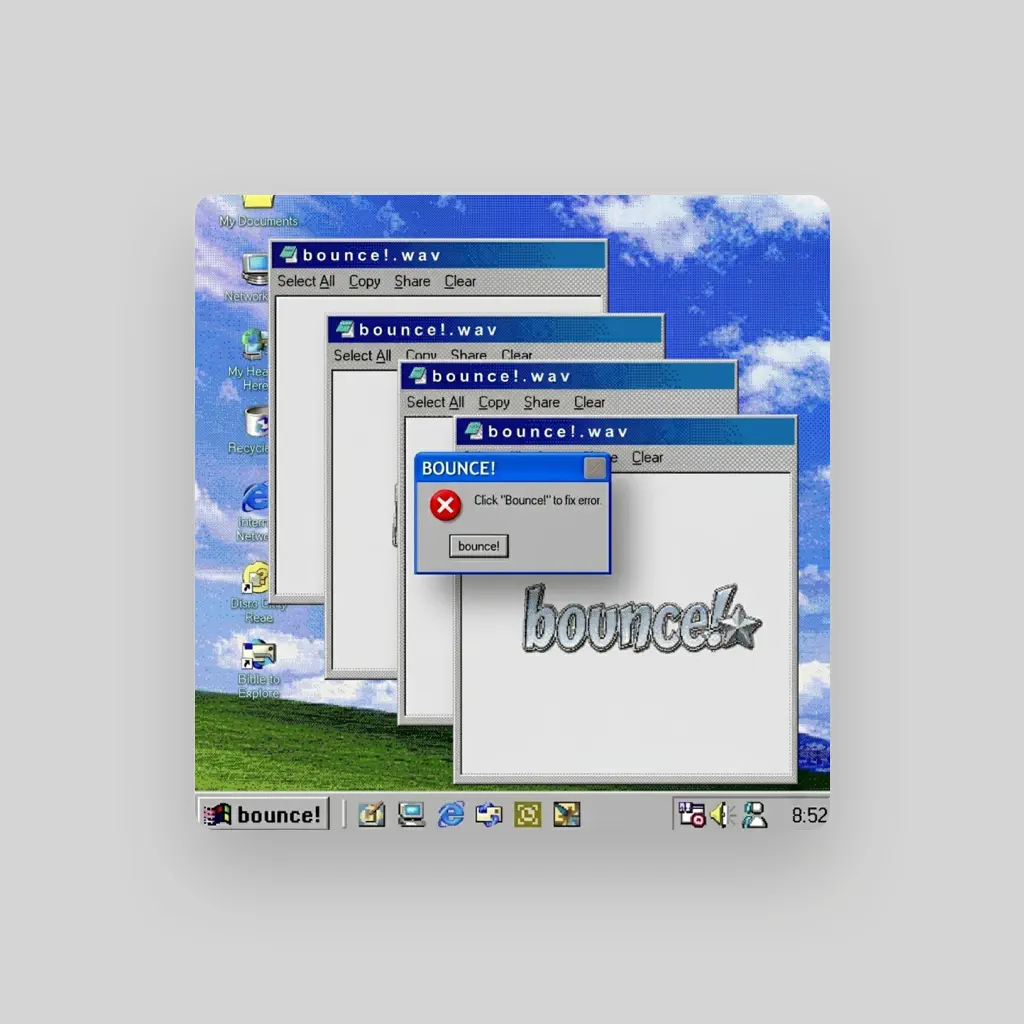Click the computer monitor quick launch icon
Image resolution: width=1024 pixels, height=1024 pixels.
click(411, 814)
